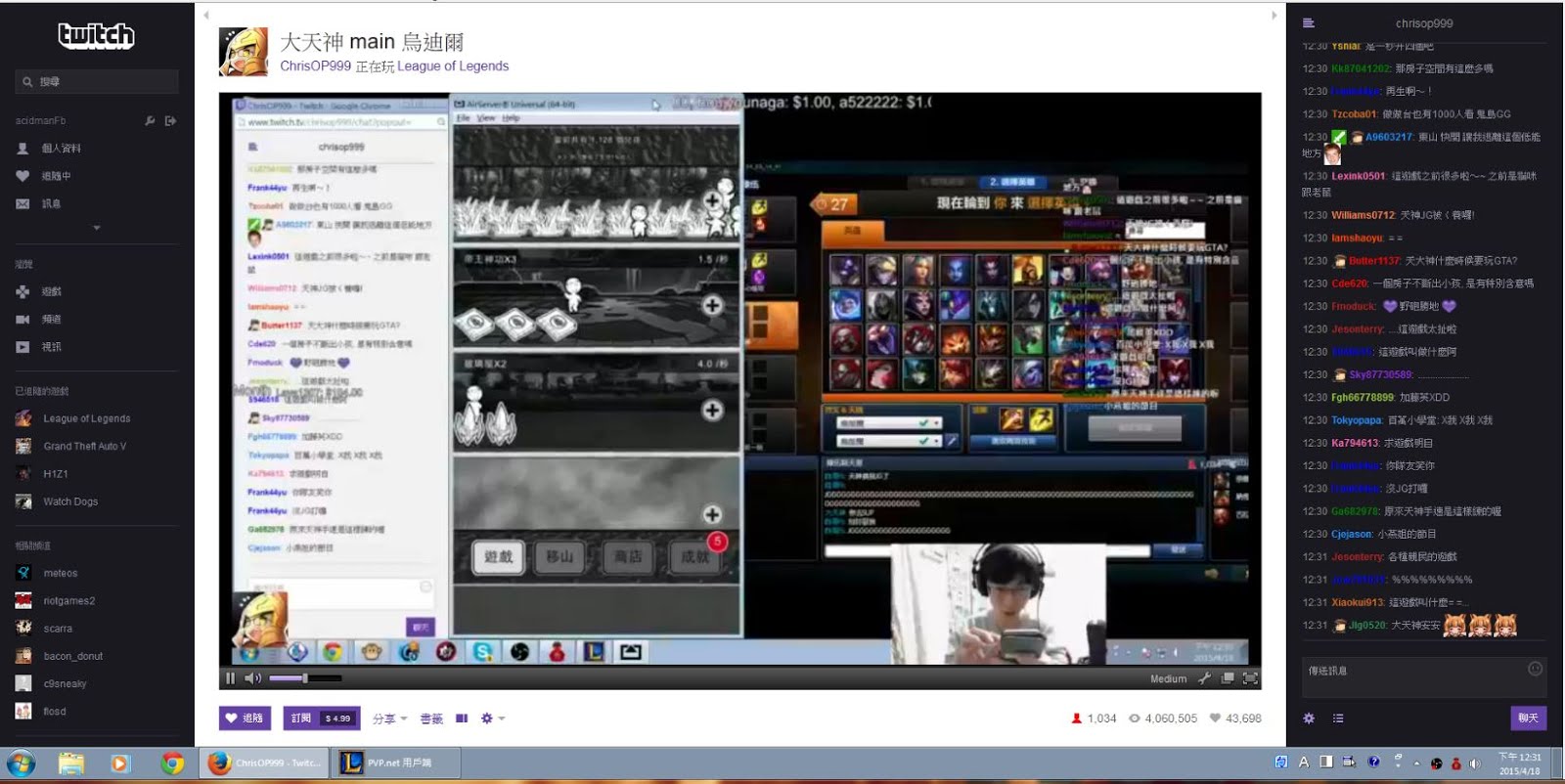
Task: Open Windows Media Player taskbar icon
Action: [121, 763]
